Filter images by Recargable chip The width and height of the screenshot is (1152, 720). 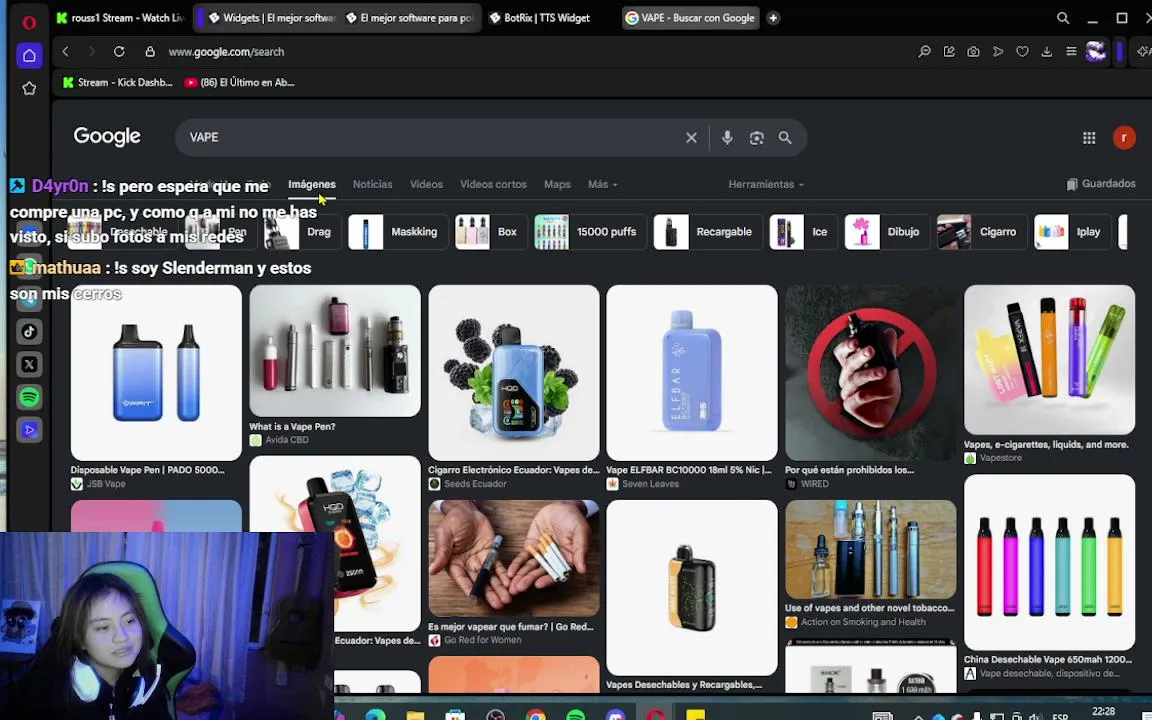(x=707, y=231)
